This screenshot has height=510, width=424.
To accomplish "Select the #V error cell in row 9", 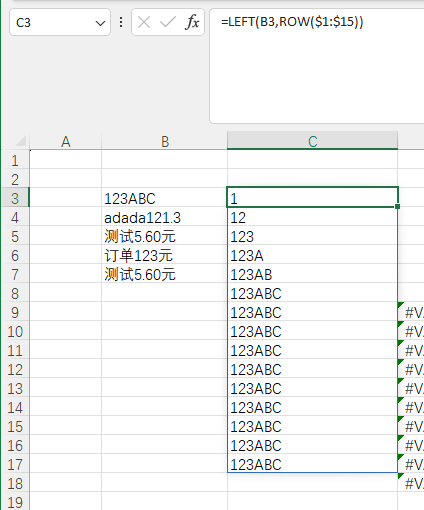I will [411, 313].
